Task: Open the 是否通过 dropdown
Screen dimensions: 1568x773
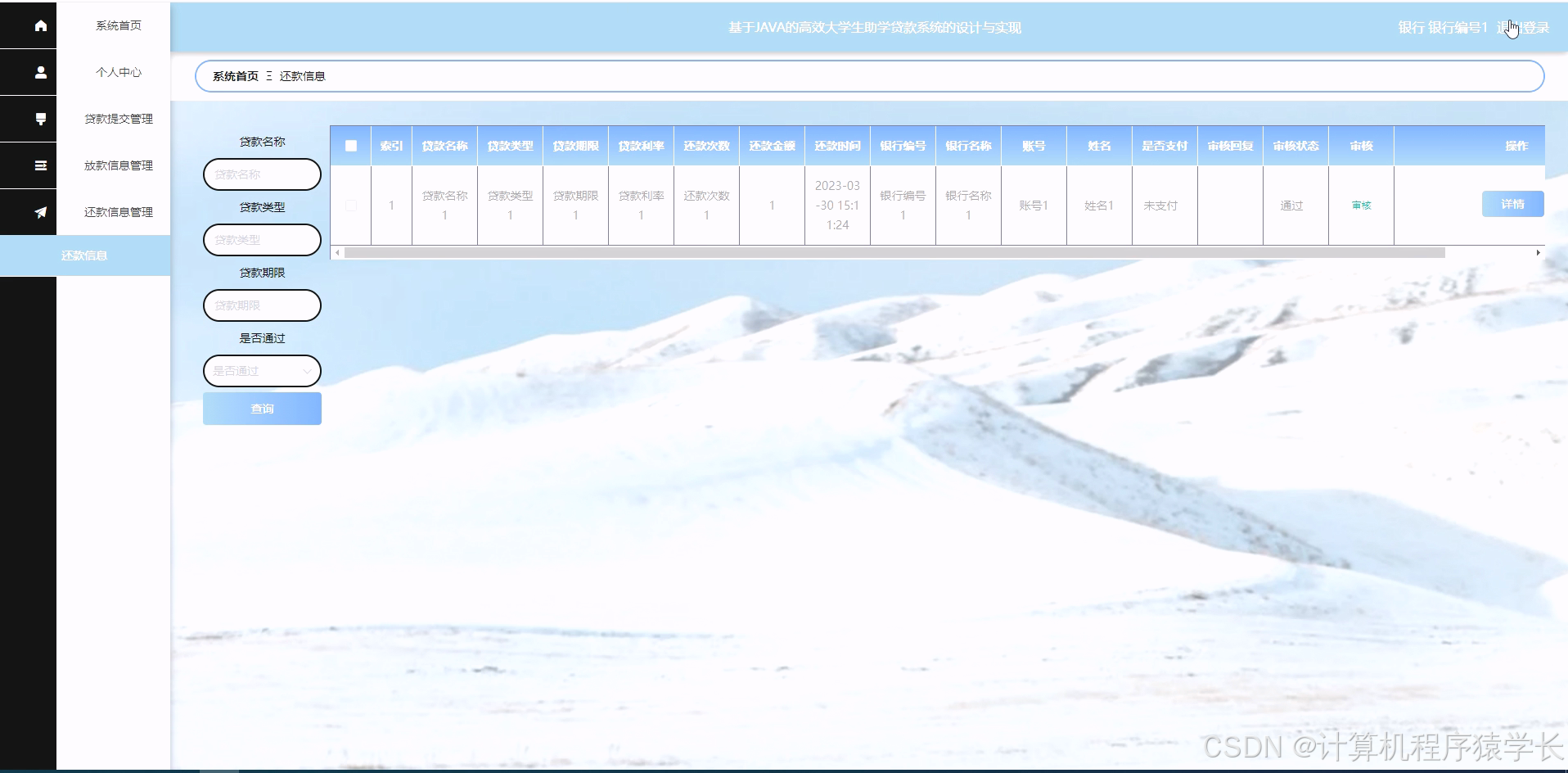Action: tap(262, 371)
